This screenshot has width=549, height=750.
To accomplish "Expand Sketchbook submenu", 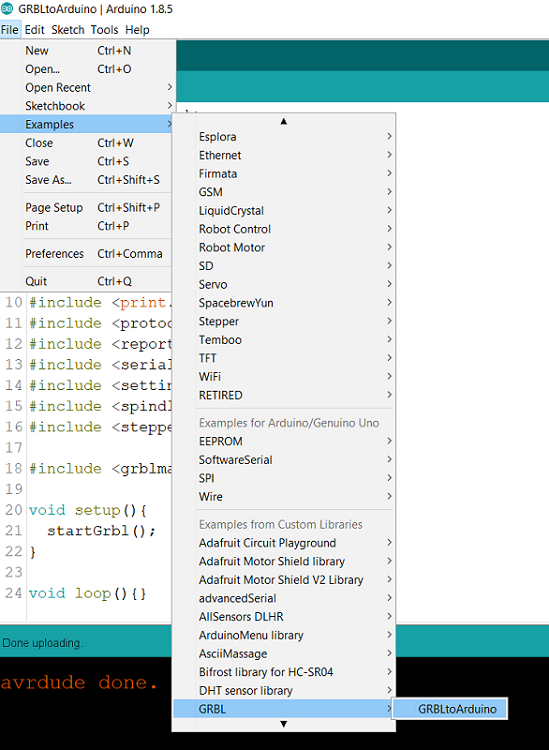I will tap(86, 106).
